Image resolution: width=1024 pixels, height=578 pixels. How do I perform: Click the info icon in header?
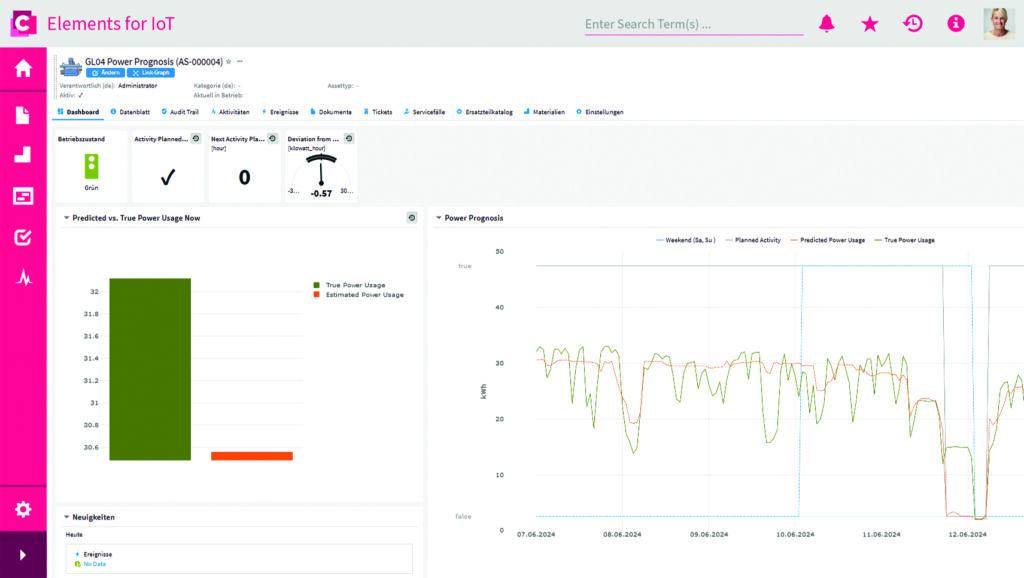point(956,24)
